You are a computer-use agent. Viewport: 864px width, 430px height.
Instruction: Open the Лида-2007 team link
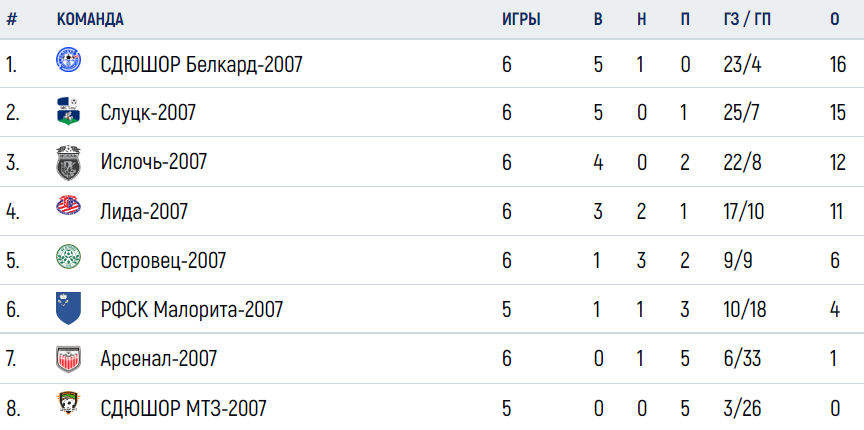pyautogui.click(x=144, y=211)
